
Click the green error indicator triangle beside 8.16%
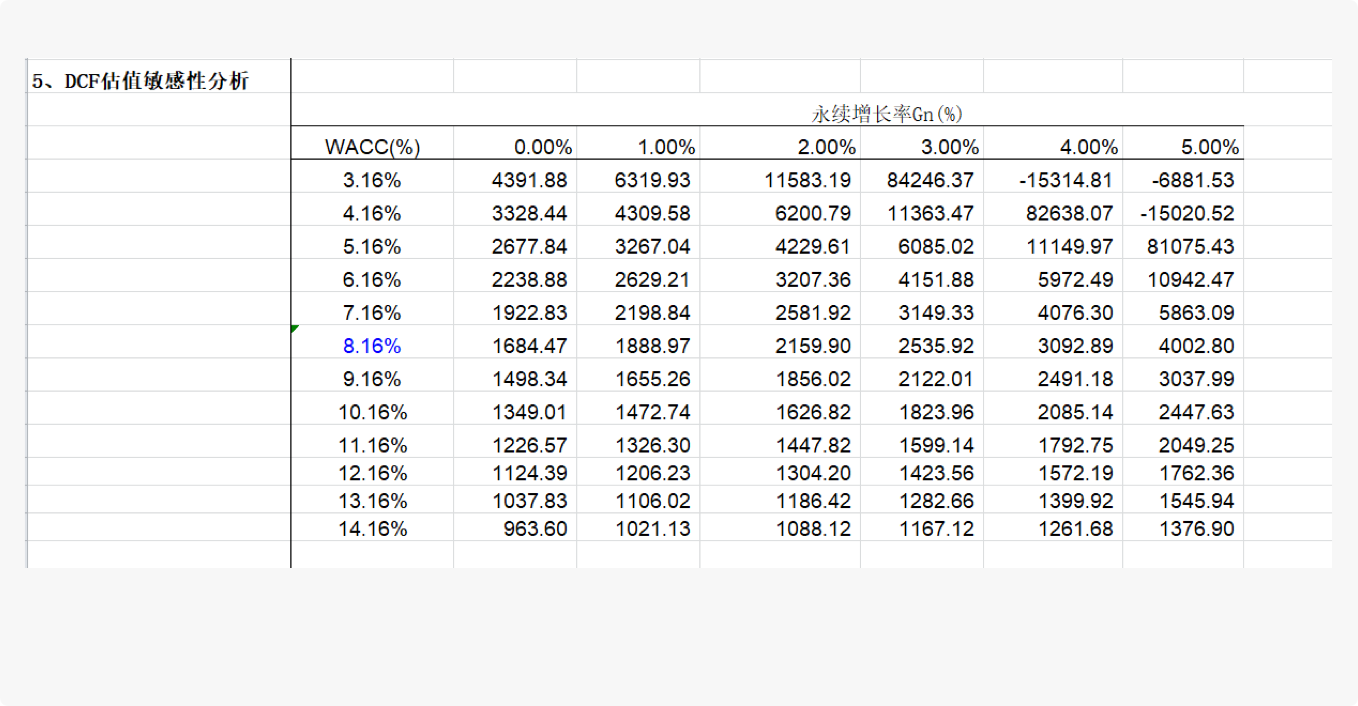294,329
